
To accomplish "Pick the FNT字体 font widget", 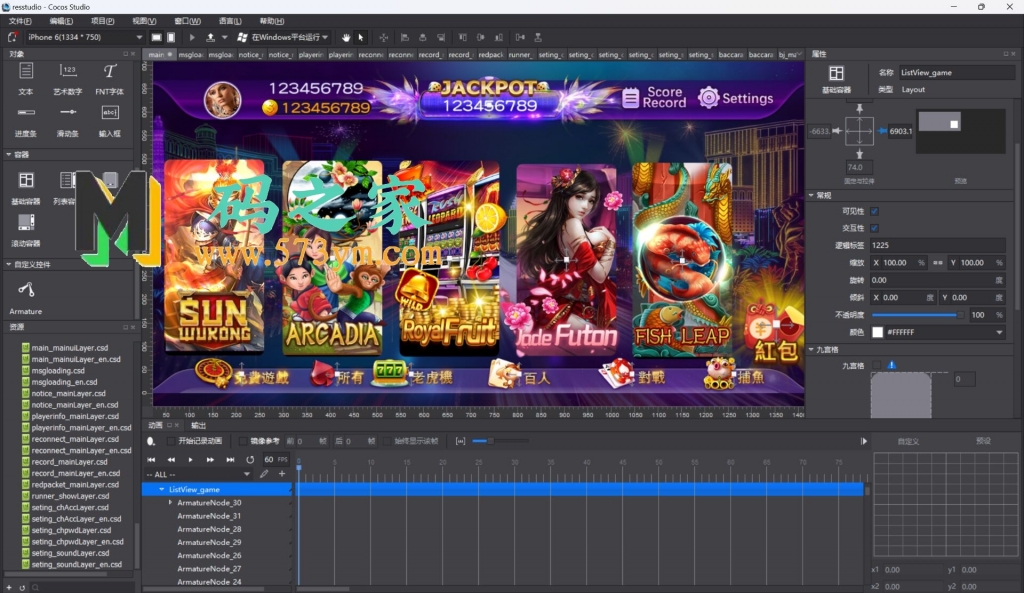I will point(109,79).
